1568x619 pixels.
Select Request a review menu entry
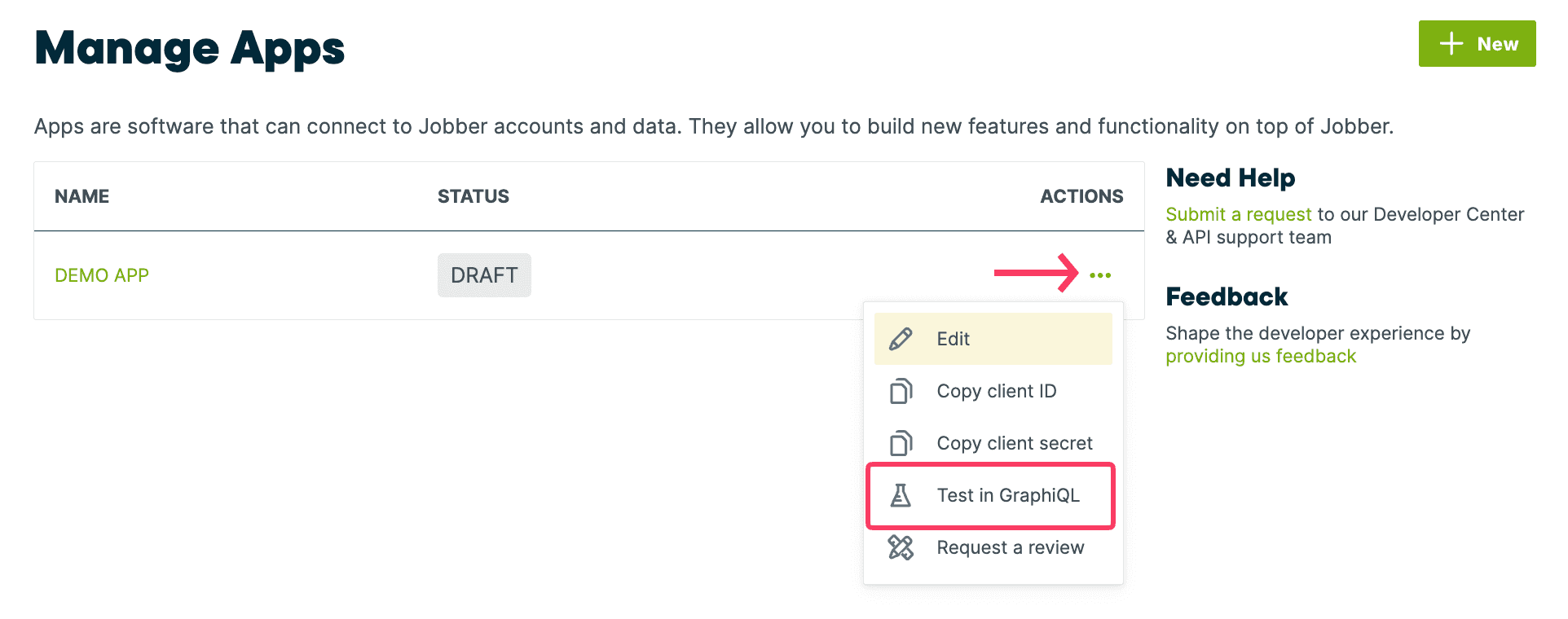[993, 547]
